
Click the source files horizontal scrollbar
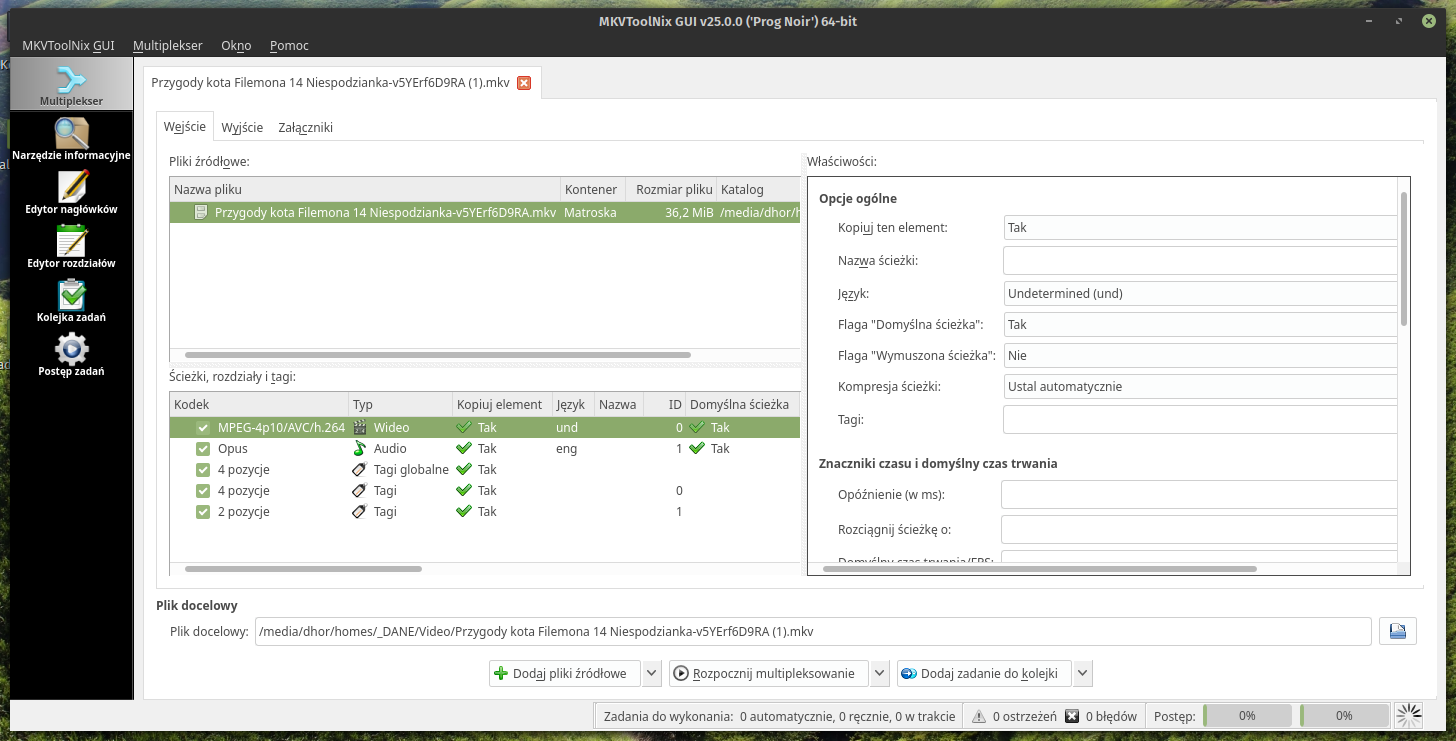tap(438, 355)
